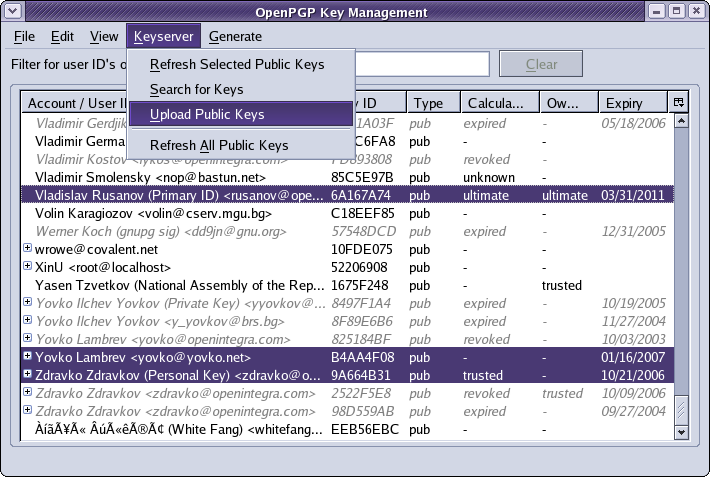
Task: Choose Upload Public Keys menu entry
Action: [207, 114]
